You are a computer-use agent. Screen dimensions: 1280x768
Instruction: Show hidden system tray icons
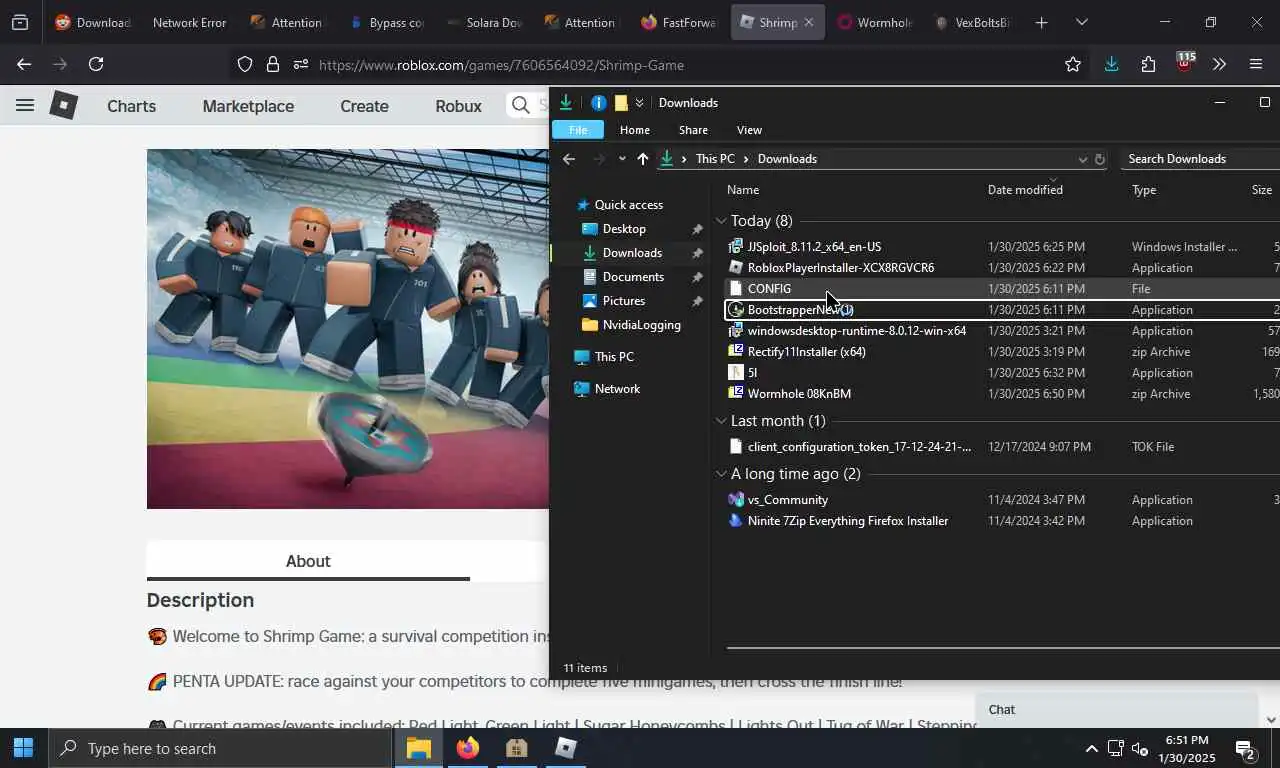(x=1091, y=749)
